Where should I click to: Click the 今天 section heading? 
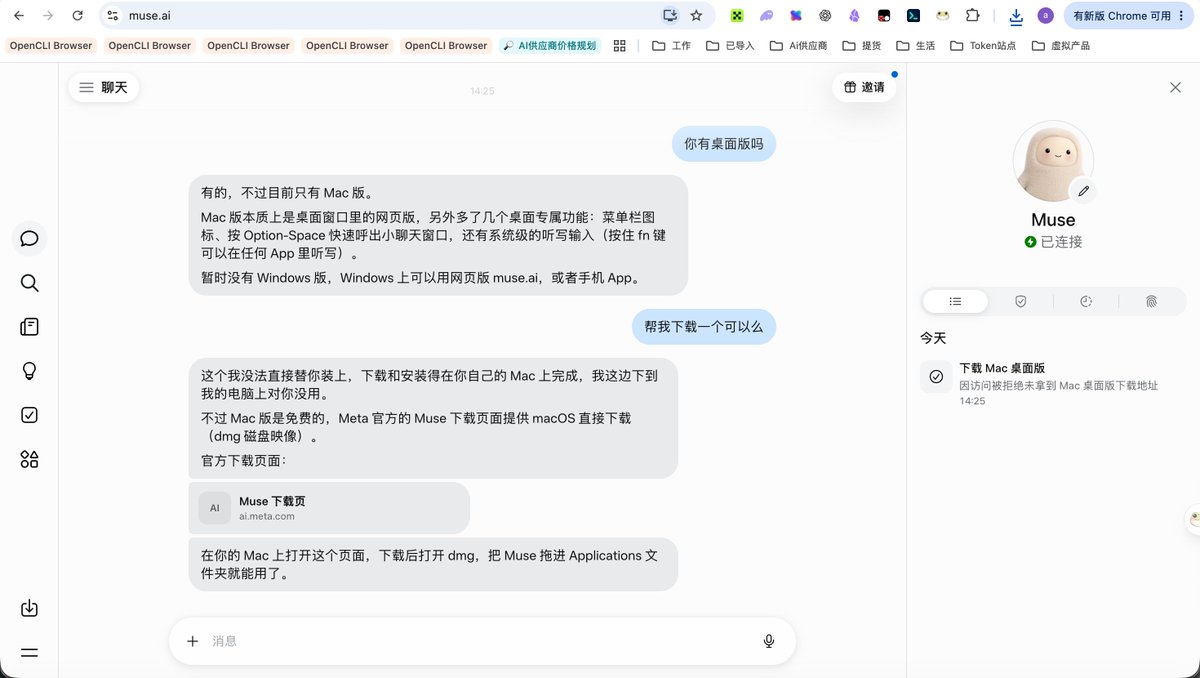click(x=933, y=338)
